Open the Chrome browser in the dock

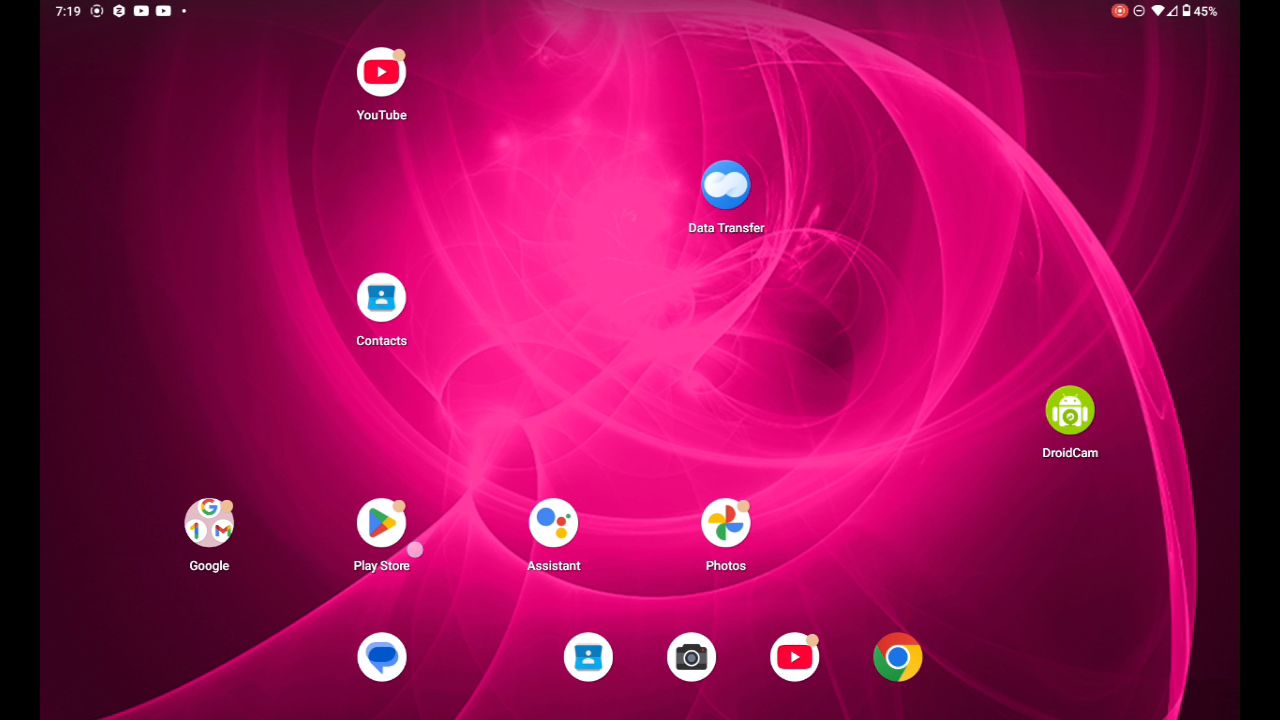coord(898,657)
